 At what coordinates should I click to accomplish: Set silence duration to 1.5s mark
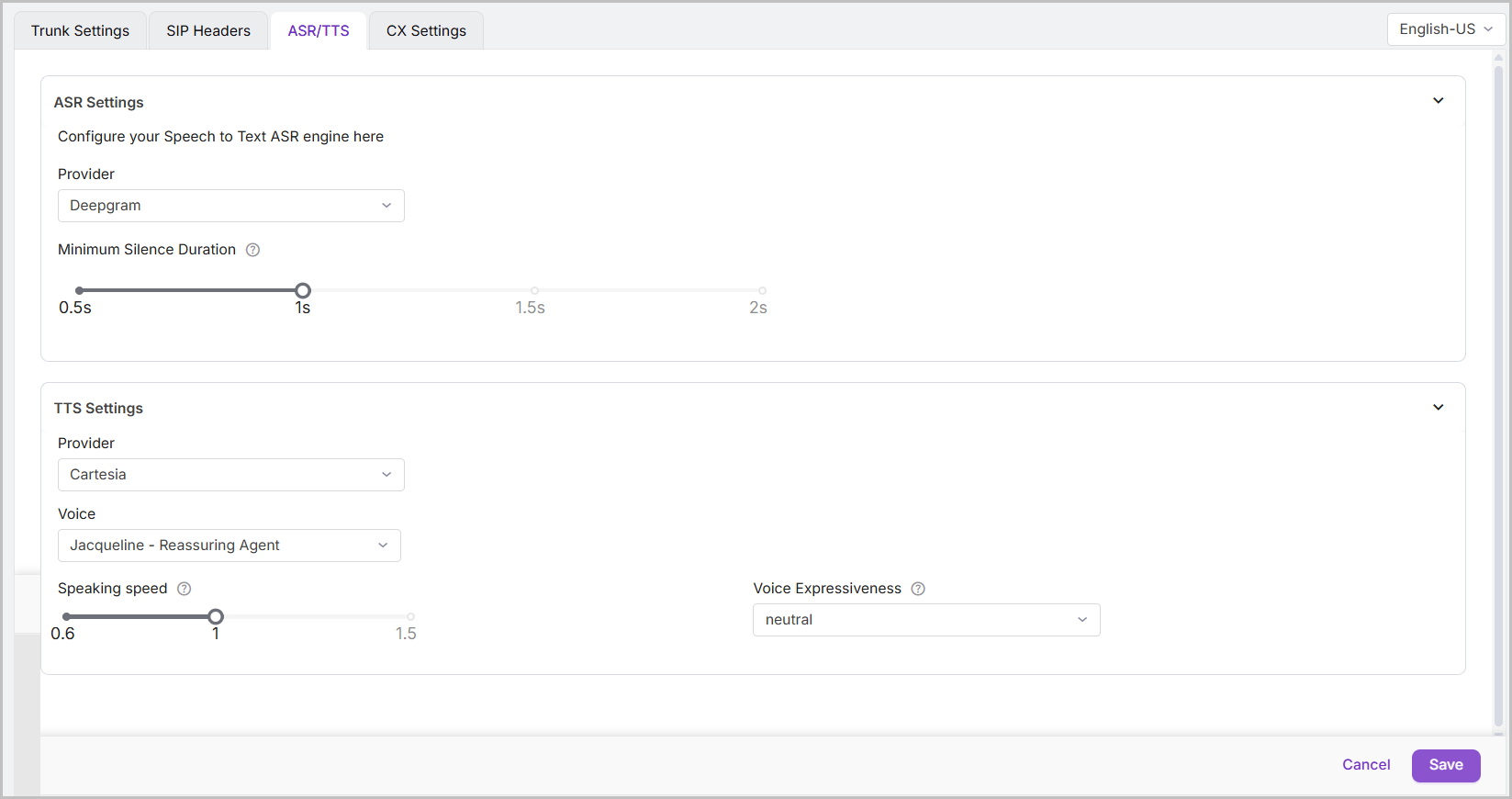[534, 290]
